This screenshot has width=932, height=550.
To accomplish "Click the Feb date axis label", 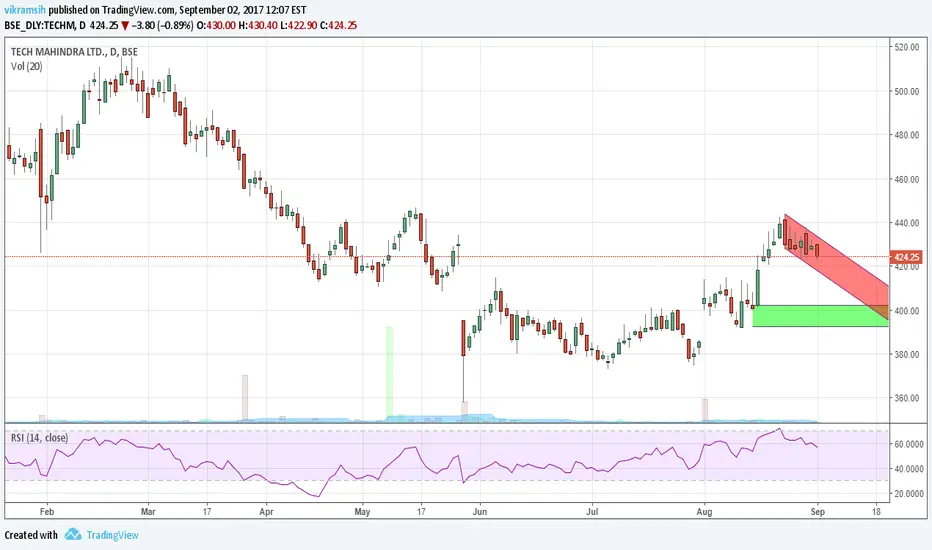I will click(x=47, y=511).
